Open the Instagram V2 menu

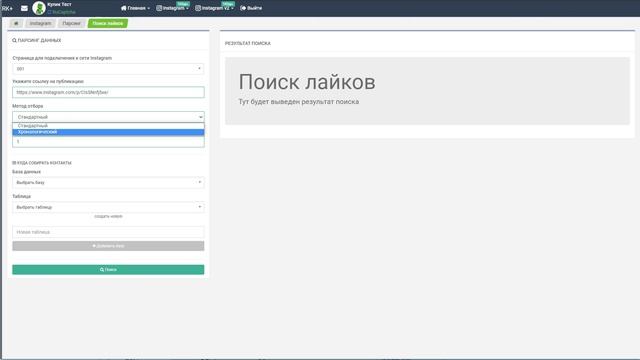[x=214, y=8]
